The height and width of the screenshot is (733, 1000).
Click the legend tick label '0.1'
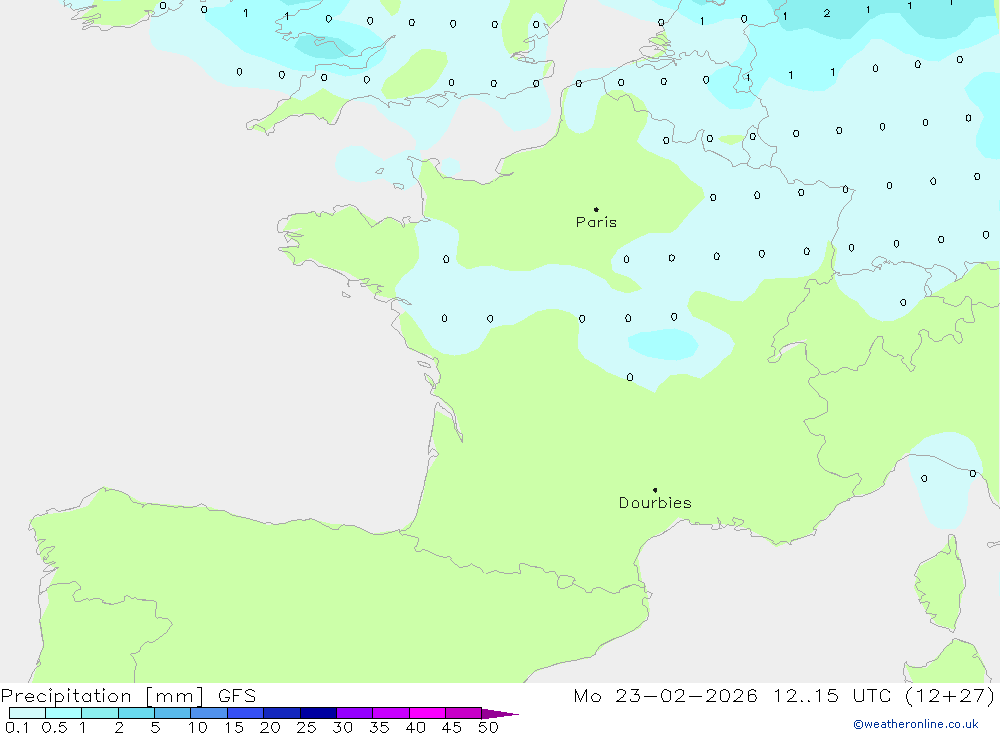tap(17, 727)
